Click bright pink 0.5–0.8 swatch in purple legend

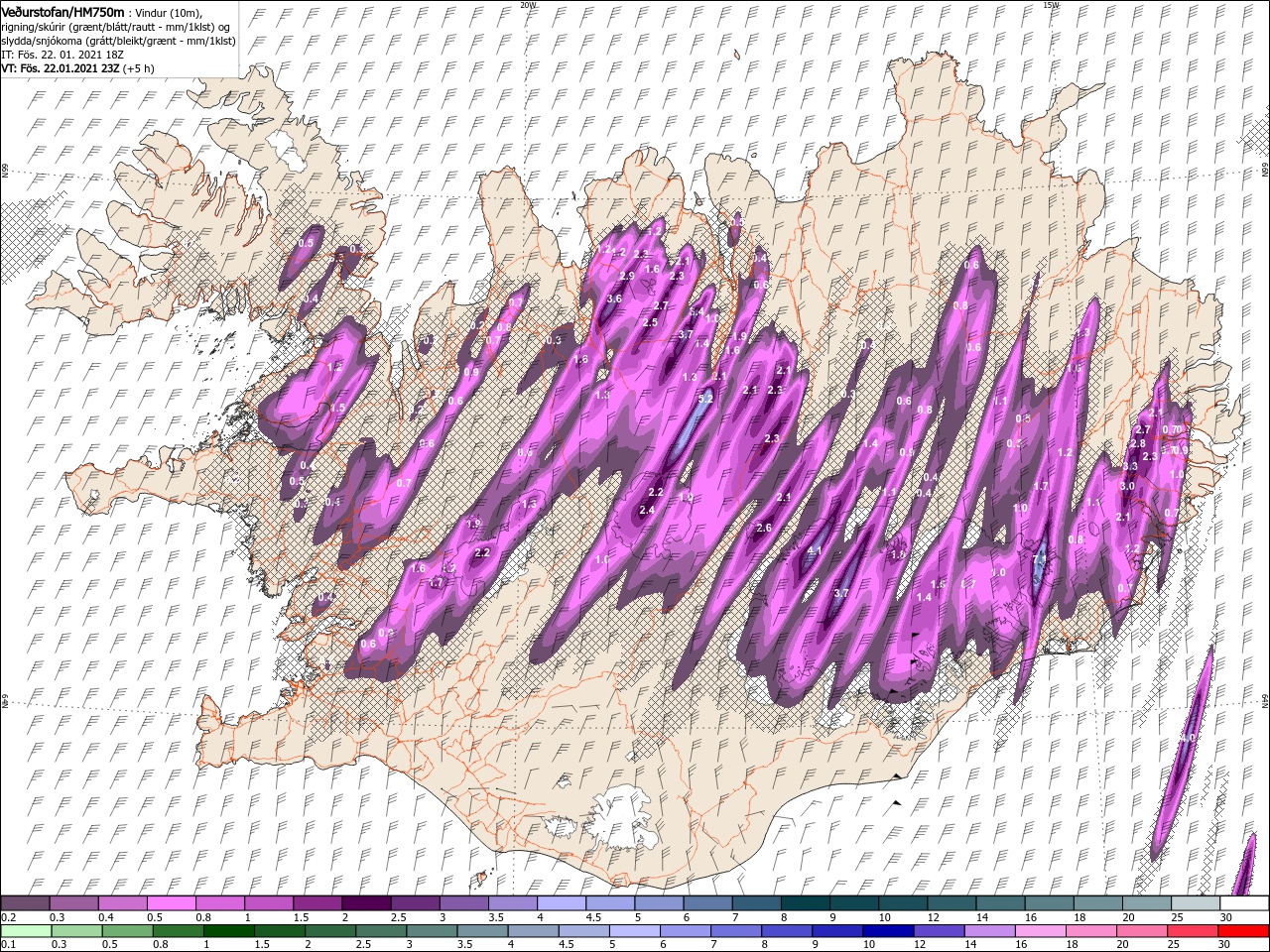(171, 903)
